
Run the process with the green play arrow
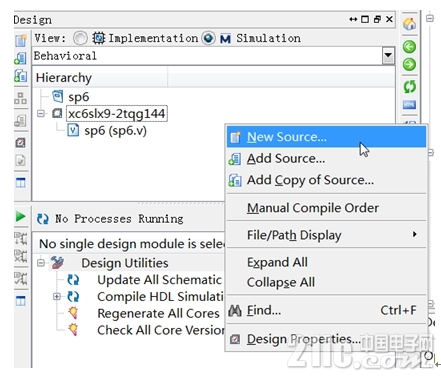pos(20,217)
